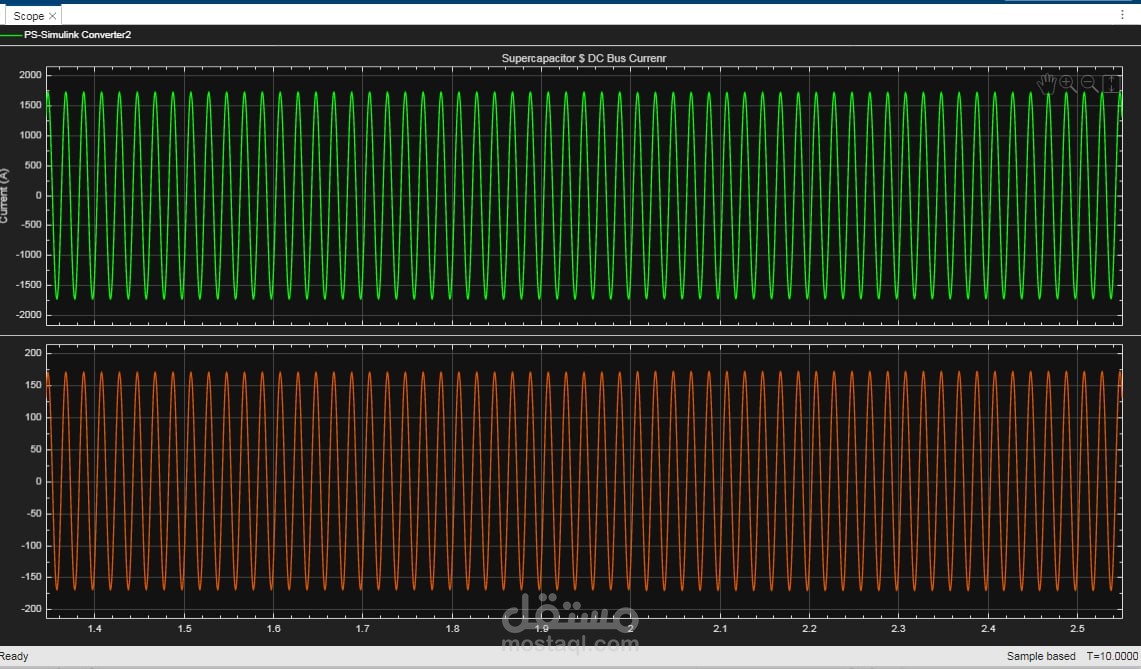Activate the Zoom Out magnifier tool
The height and width of the screenshot is (669, 1141).
pos(1089,84)
